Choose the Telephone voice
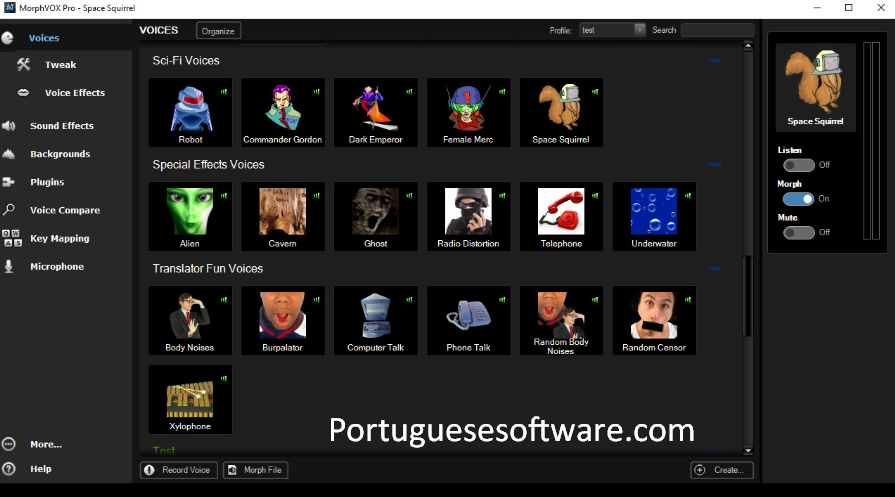 coord(561,216)
